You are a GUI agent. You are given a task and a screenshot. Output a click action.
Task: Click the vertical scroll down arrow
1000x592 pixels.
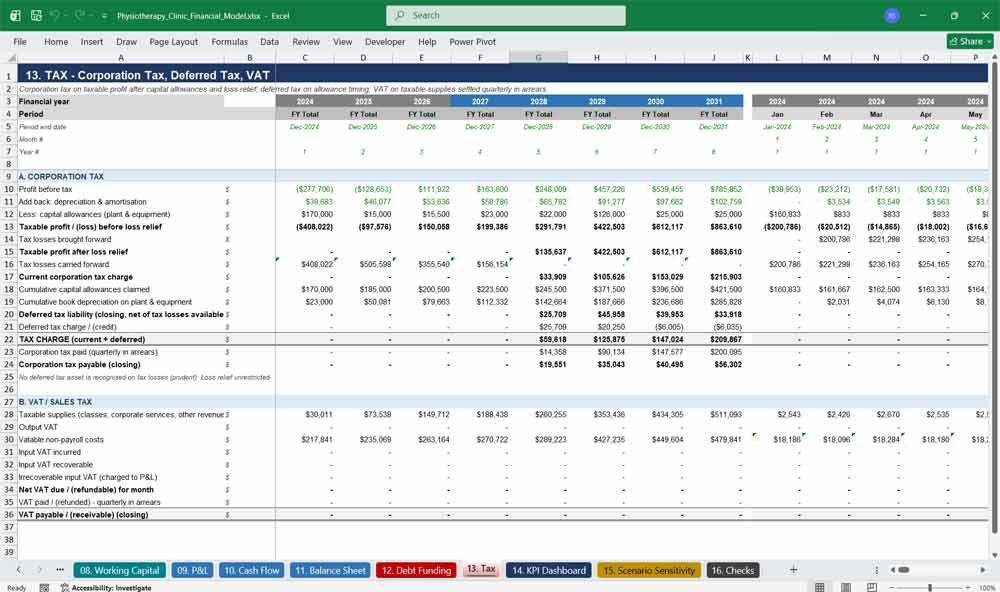pyautogui.click(x=994, y=554)
